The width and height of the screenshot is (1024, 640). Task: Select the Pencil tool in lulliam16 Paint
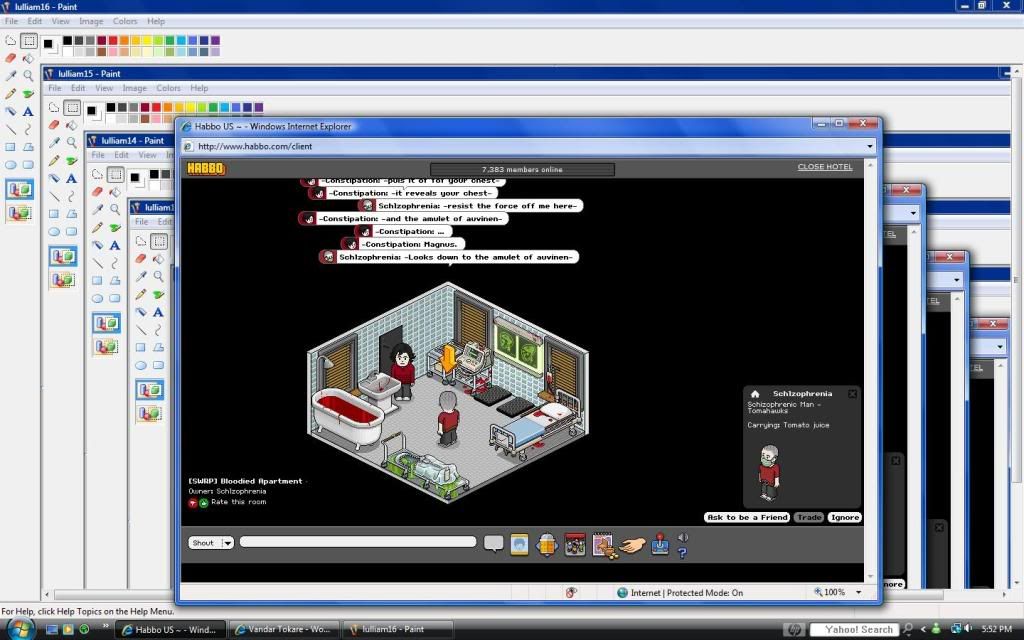pyautogui.click(x=11, y=93)
